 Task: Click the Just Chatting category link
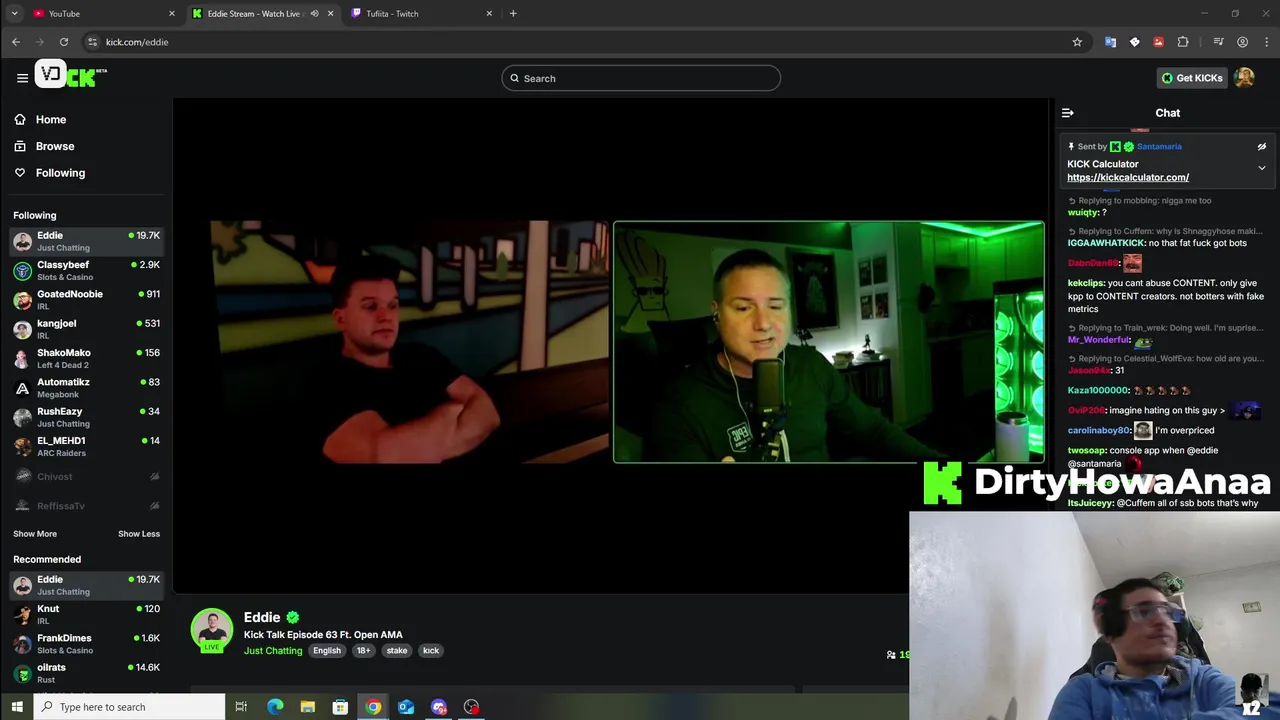(273, 651)
